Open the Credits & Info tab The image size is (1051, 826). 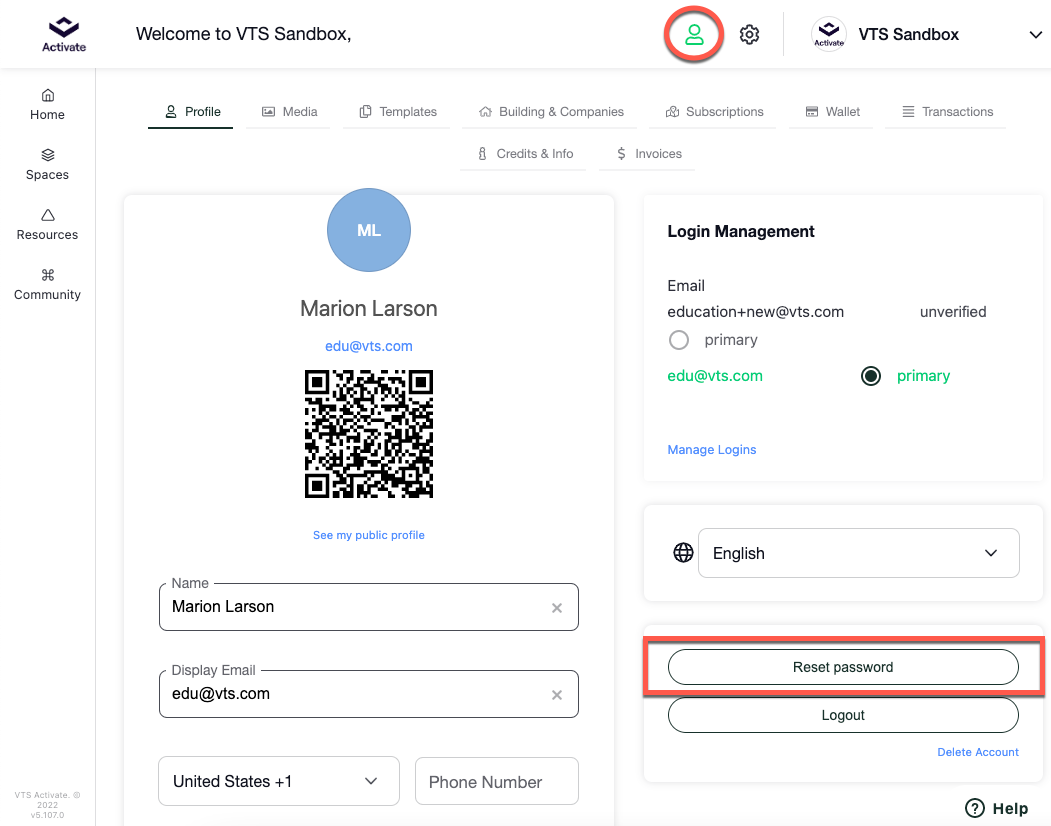click(523, 154)
